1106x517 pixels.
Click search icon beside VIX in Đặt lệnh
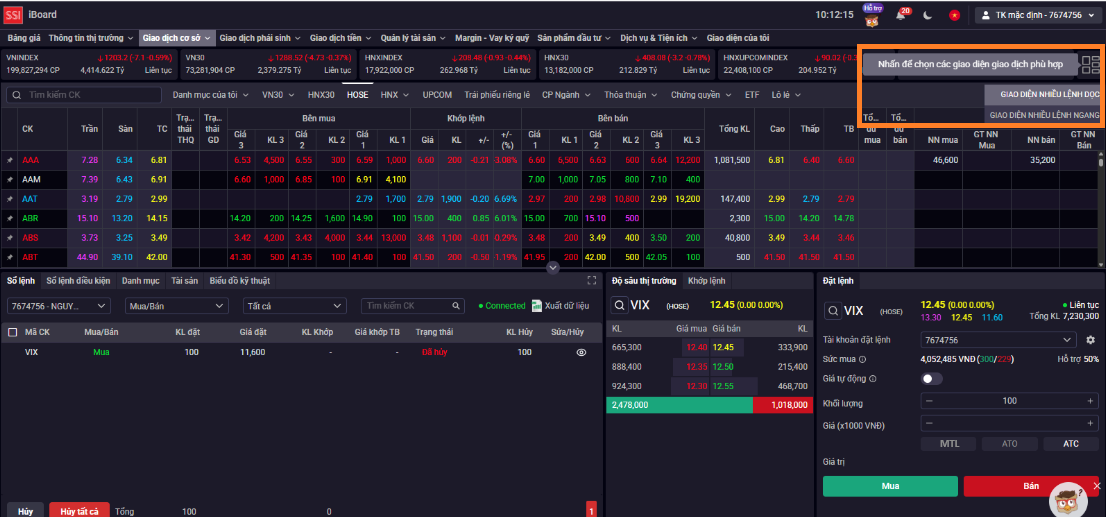tap(832, 310)
